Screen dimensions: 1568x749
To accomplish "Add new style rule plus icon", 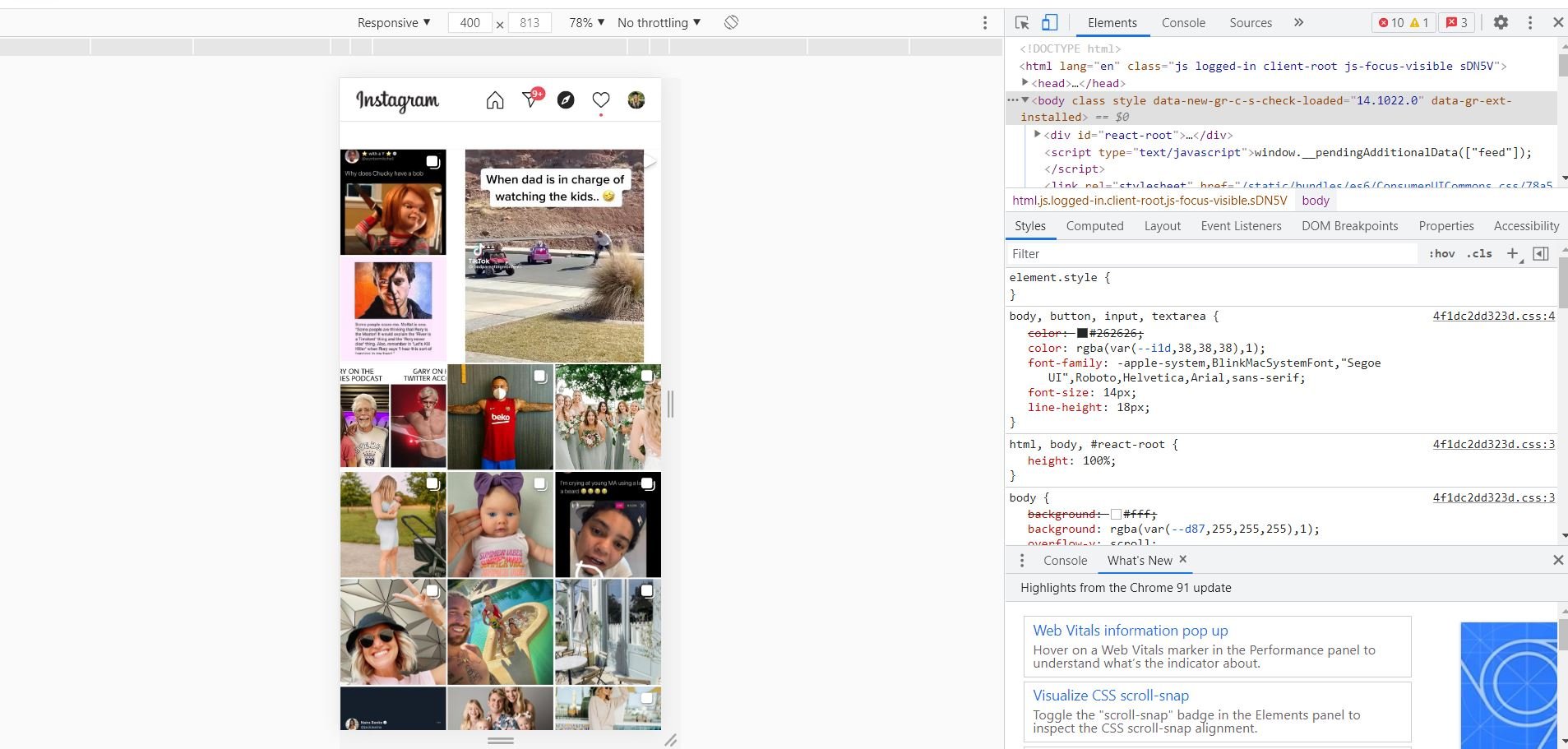I will (1512, 254).
